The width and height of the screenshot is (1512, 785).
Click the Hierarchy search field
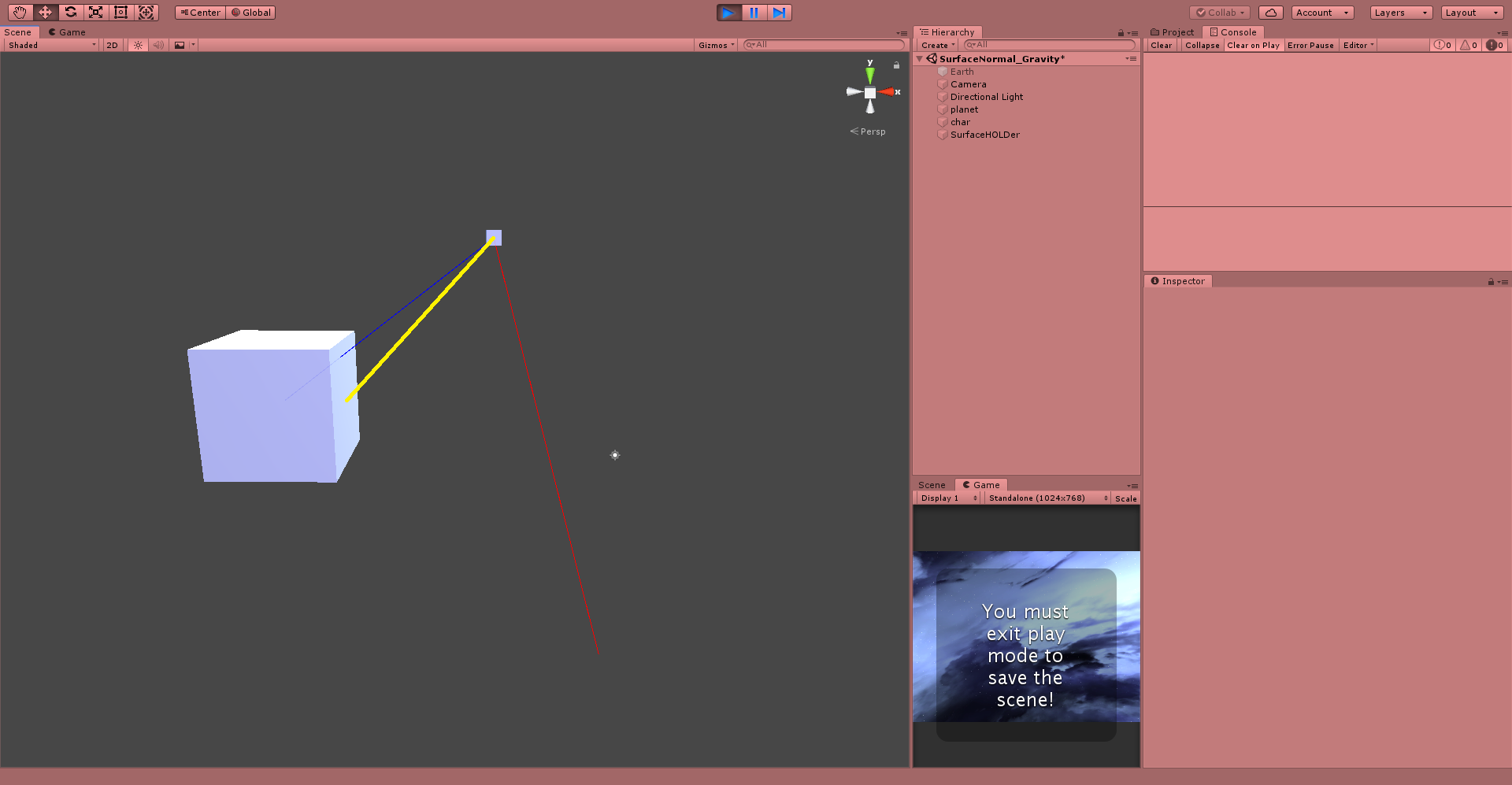click(1049, 45)
